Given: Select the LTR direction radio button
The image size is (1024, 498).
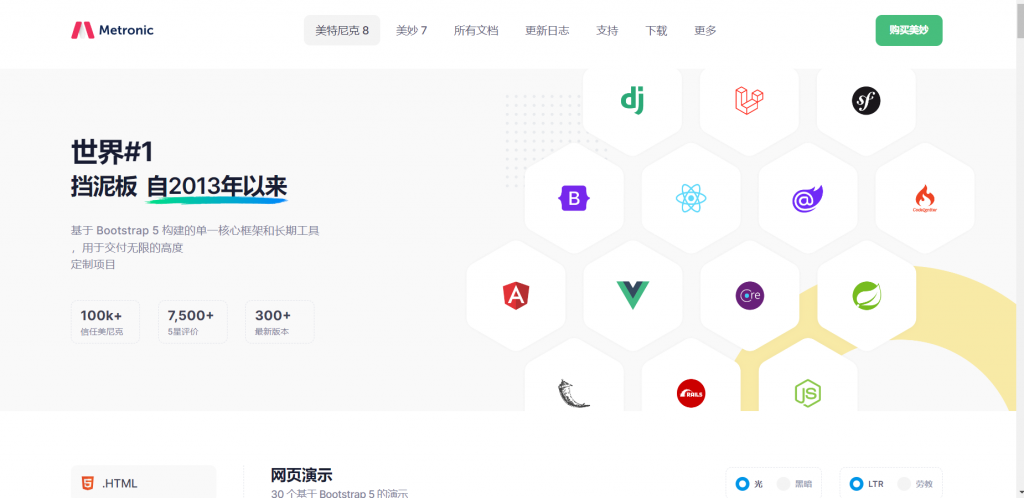Looking at the screenshot, I should point(856,484).
